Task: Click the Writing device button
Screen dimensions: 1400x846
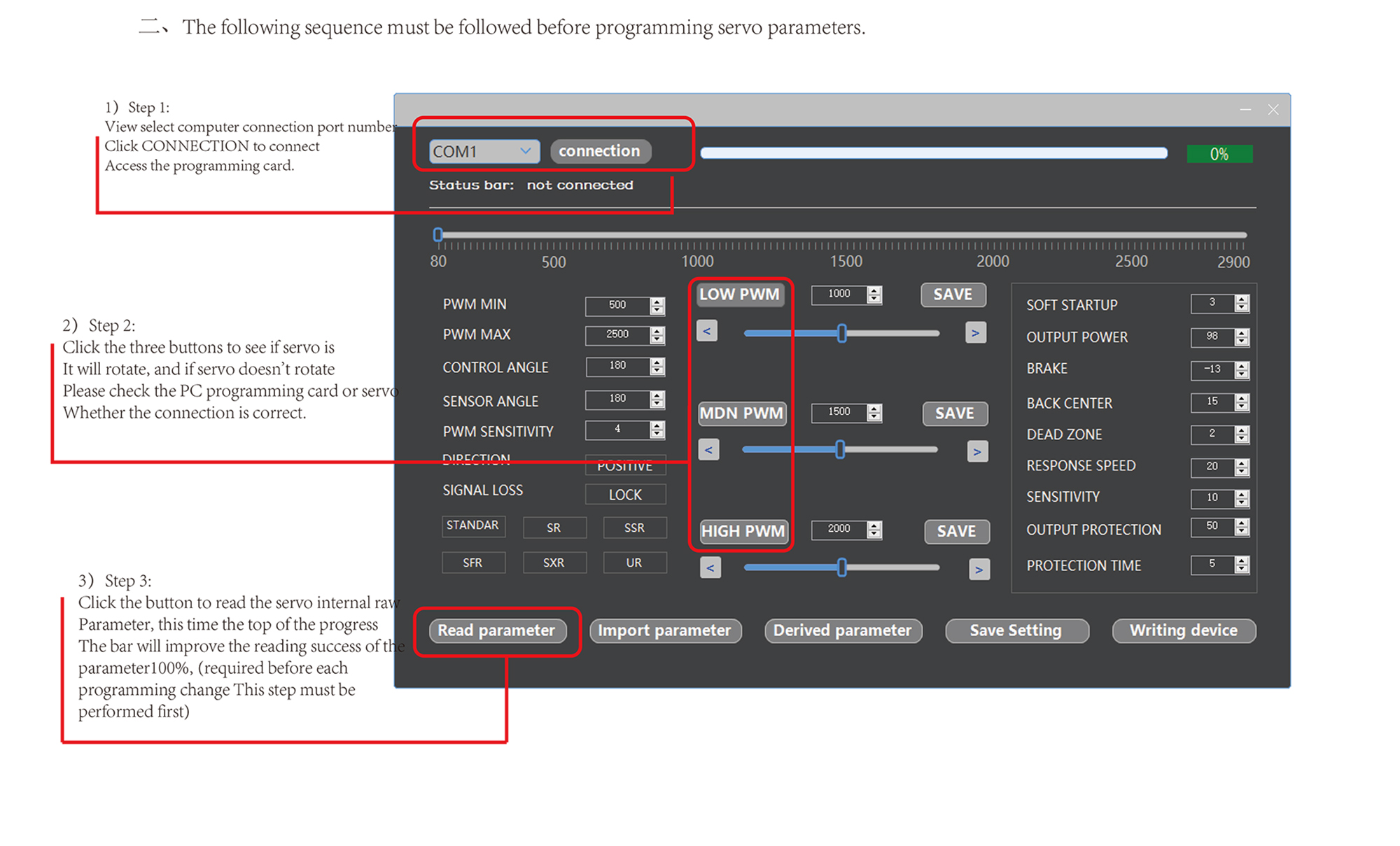Action: pos(1184,630)
